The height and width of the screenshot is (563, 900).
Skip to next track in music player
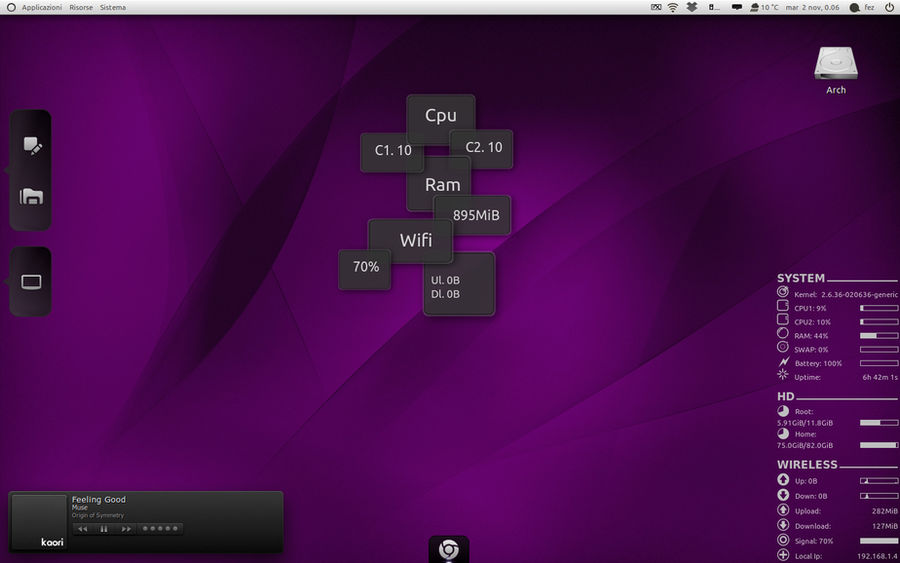[126, 529]
